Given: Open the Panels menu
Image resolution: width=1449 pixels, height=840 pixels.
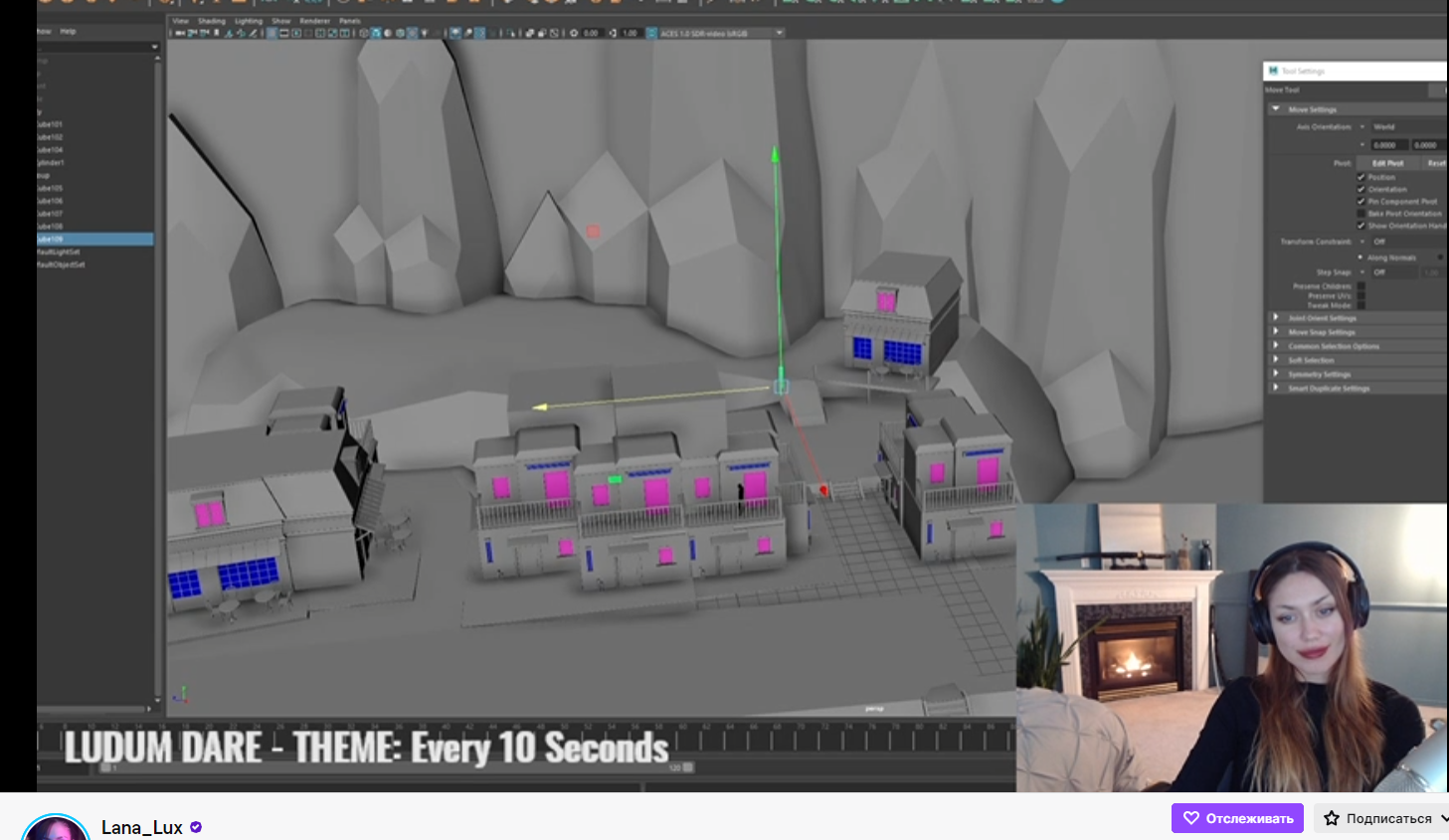Looking at the screenshot, I should coord(350,21).
